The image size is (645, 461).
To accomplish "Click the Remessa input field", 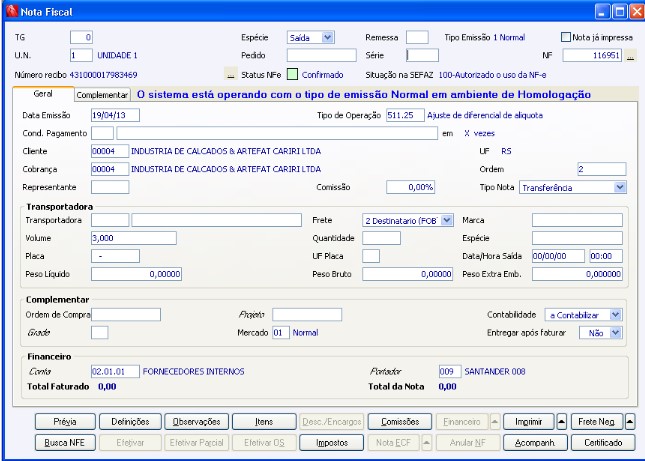I will click(417, 37).
